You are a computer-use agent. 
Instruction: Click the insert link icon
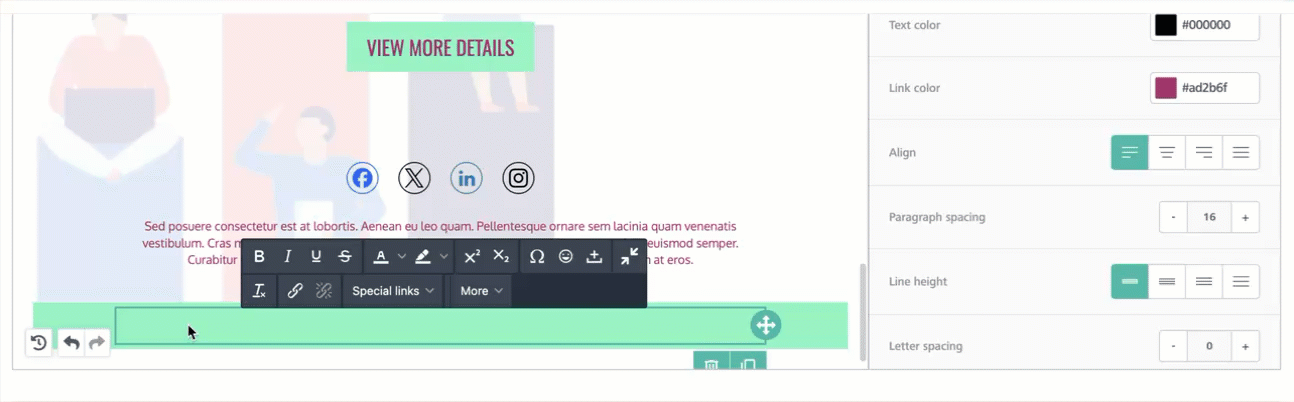coord(295,291)
